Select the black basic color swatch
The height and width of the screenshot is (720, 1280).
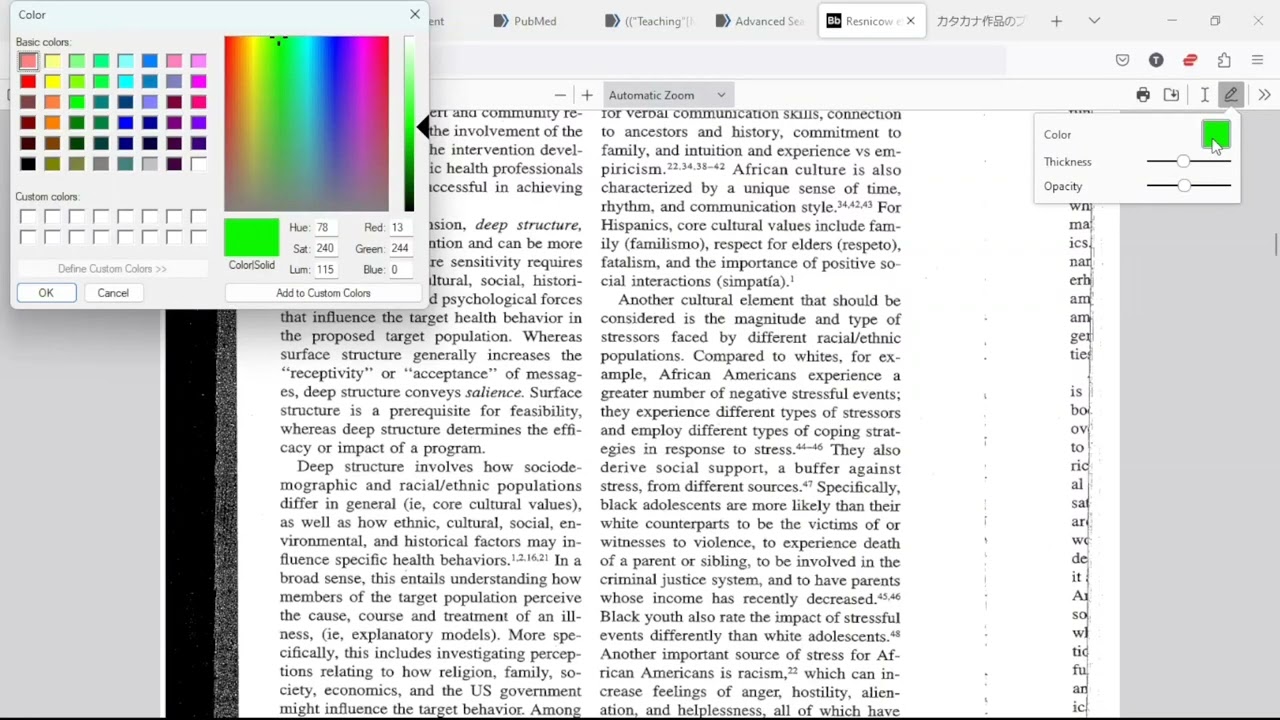click(x=28, y=163)
